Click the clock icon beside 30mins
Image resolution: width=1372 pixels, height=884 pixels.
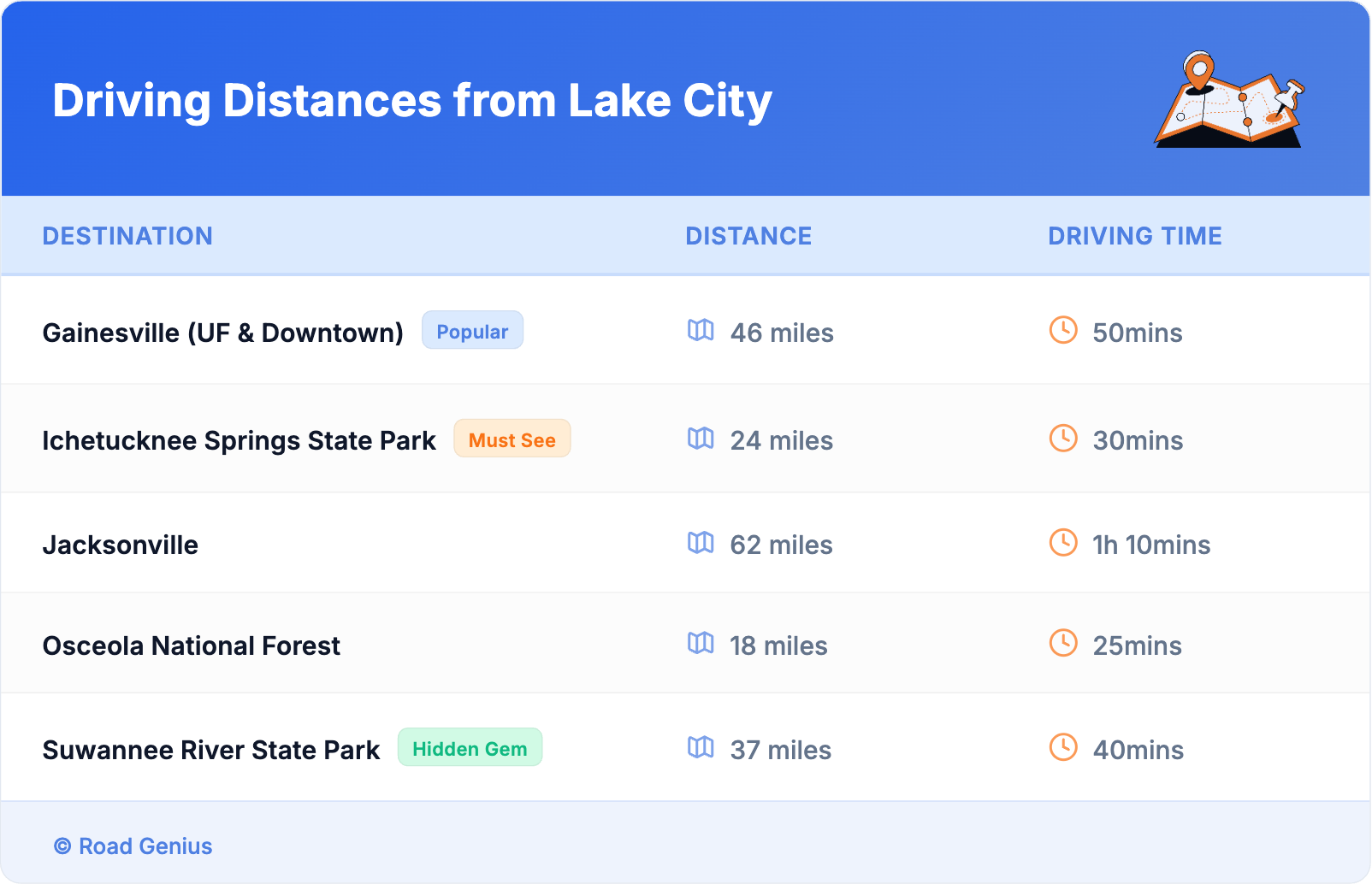click(1063, 439)
